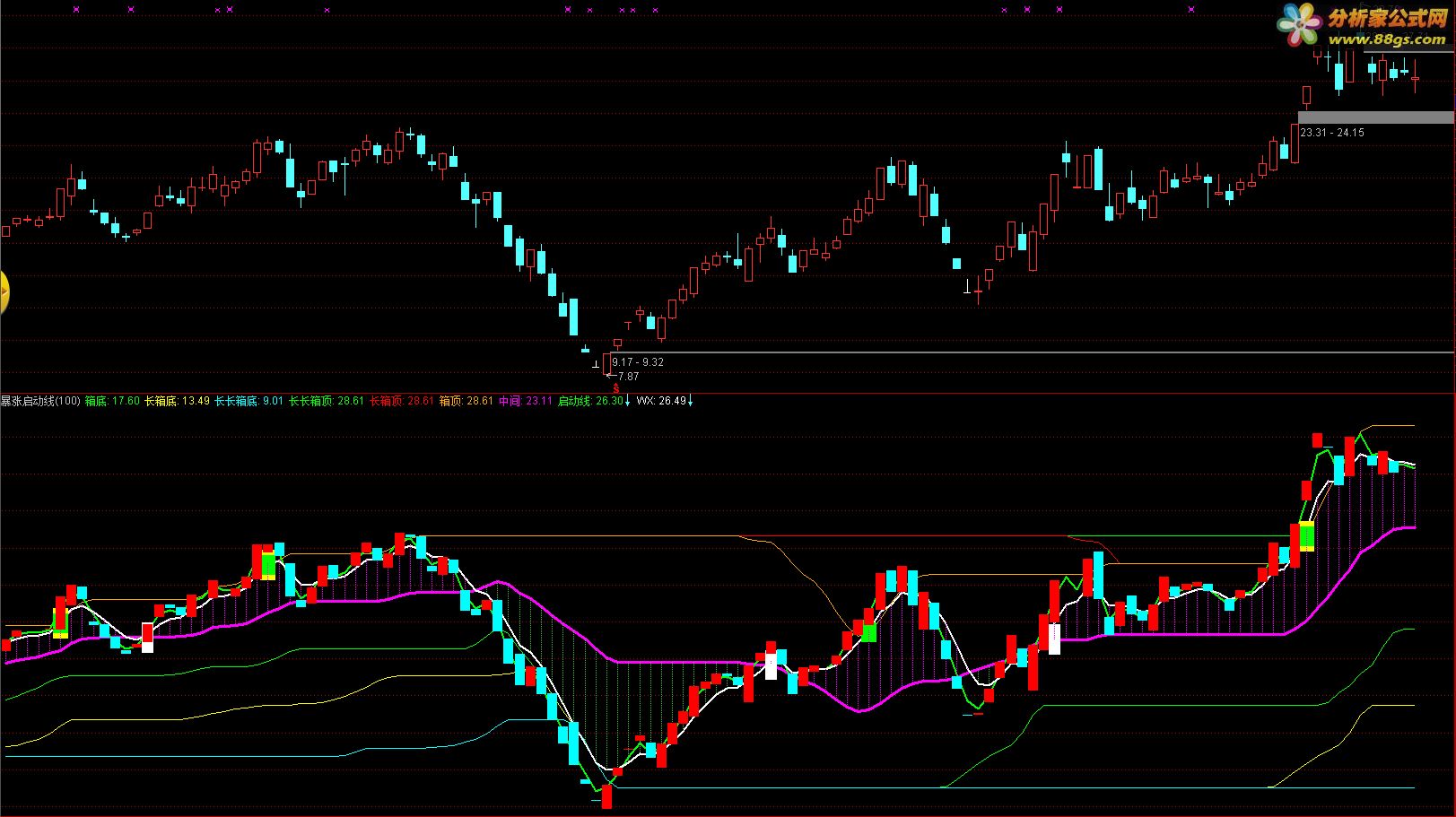This screenshot has height=817, width=1456.
Task: Select the 长箱底: 13.49 indicator value
Action: click(177, 401)
